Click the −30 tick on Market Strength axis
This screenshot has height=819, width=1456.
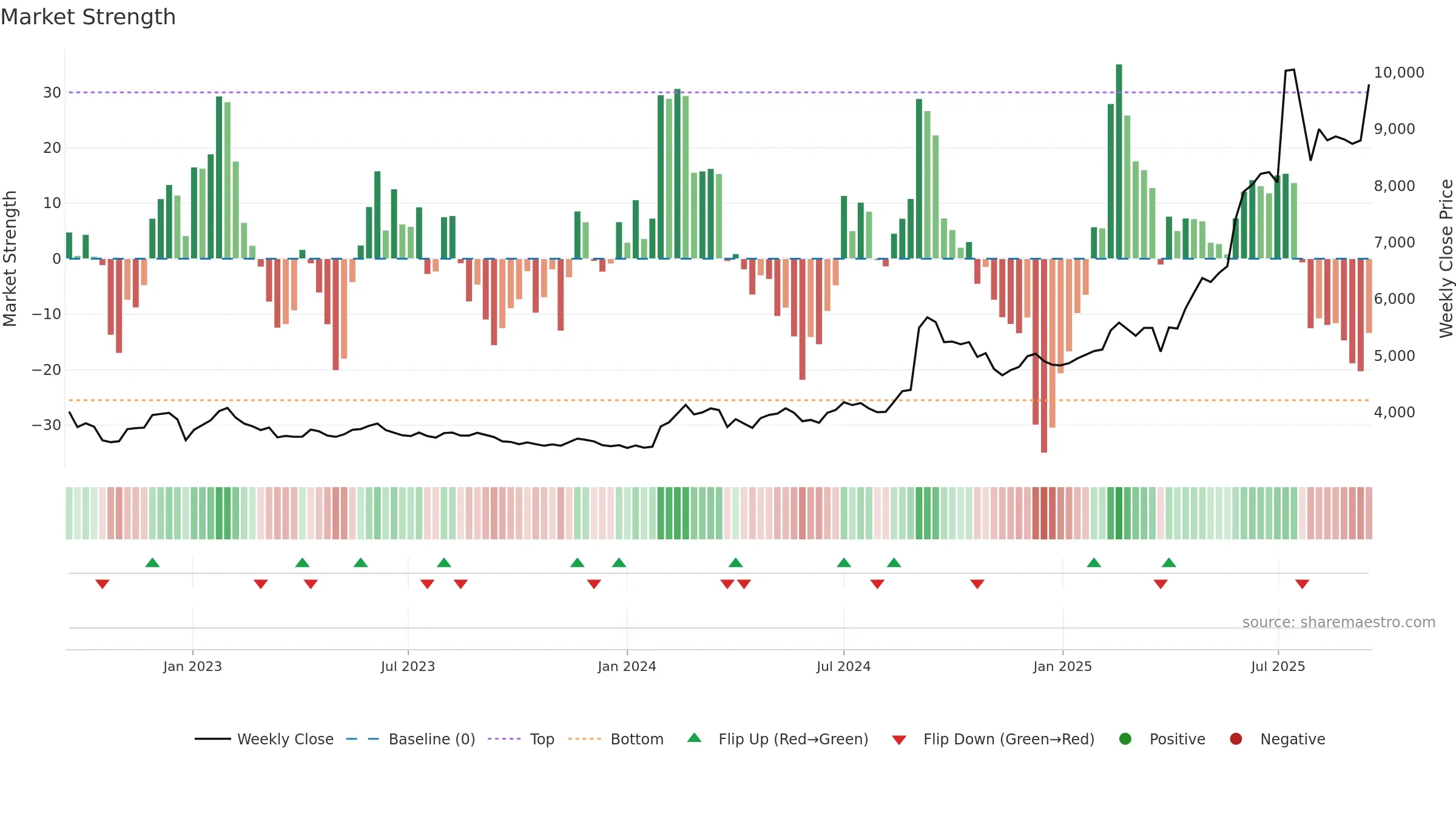(47, 425)
